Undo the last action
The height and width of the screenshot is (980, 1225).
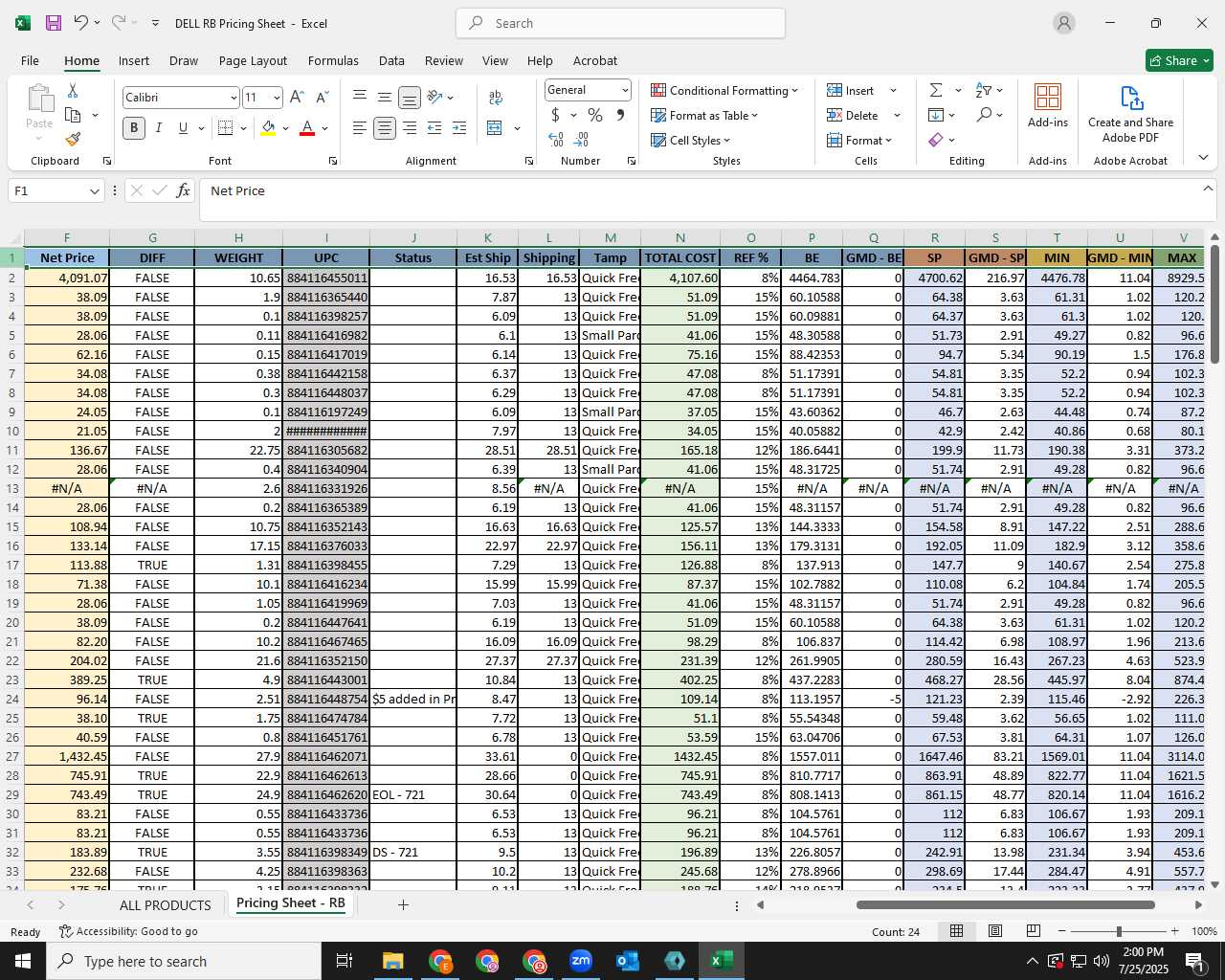click(x=81, y=23)
